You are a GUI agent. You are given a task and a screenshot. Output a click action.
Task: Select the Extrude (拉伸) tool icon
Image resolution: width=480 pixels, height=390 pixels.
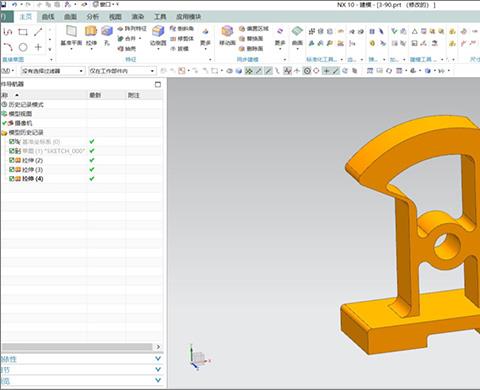coord(91,31)
